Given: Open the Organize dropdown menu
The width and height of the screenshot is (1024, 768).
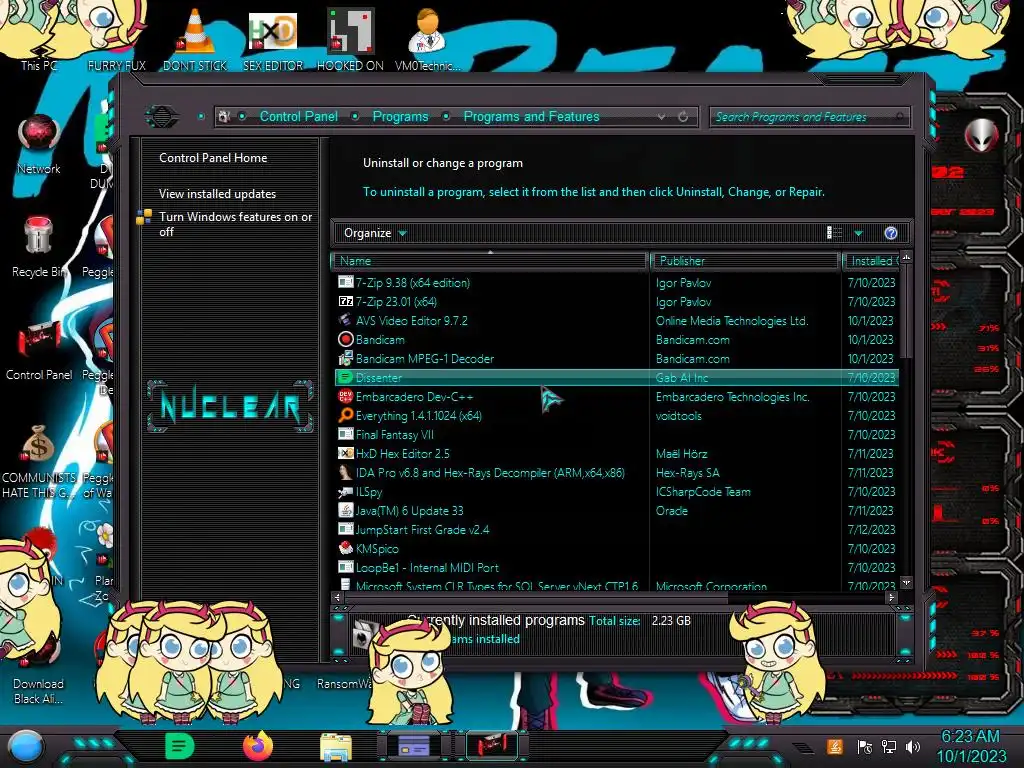Looking at the screenshot, I should 375,233.
